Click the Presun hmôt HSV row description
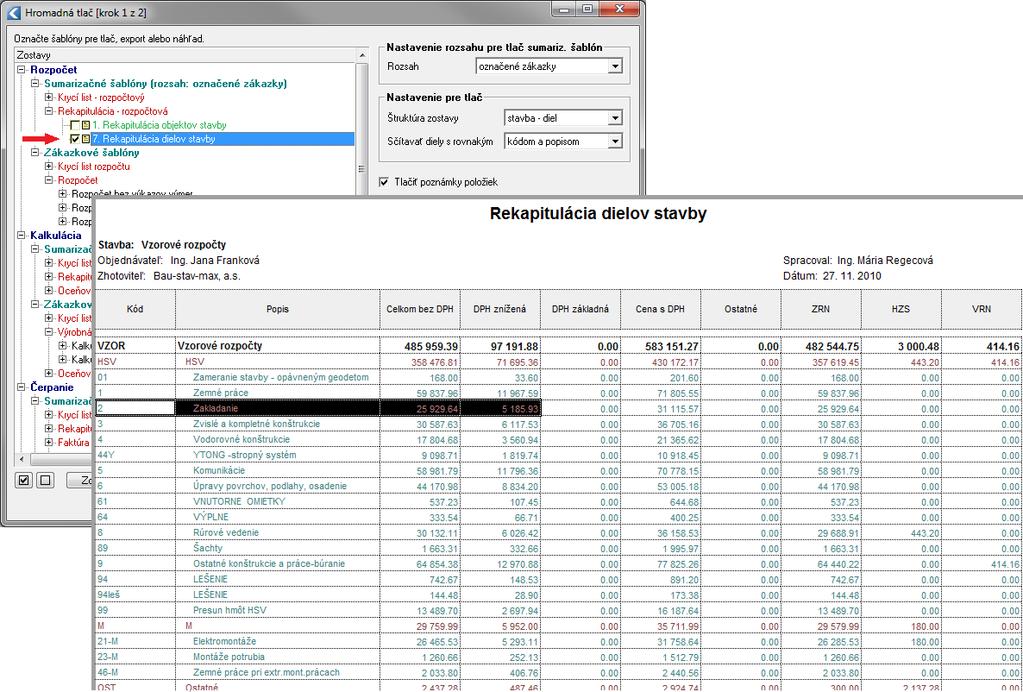Image resolution: width=1023 pixels, height=692 pixels. point(230,610)
